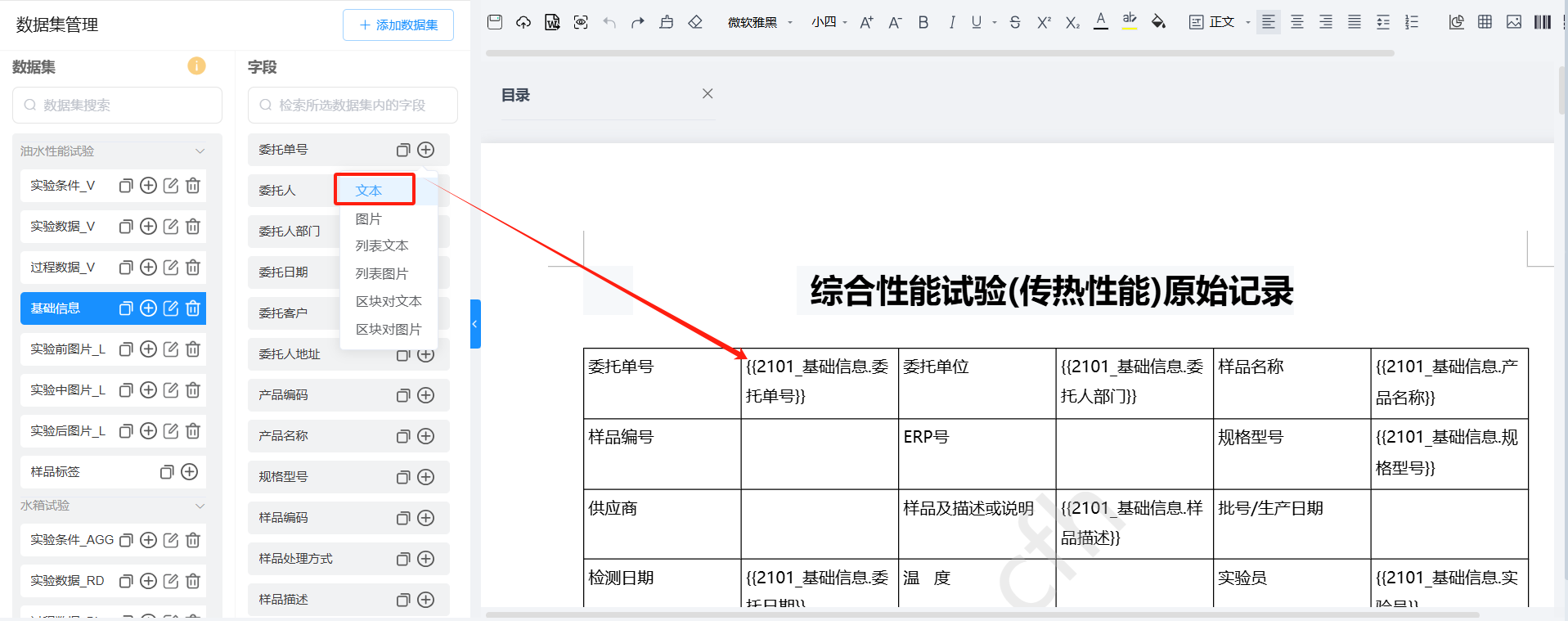Insert a chart into the document

[x=1457, y=22]
